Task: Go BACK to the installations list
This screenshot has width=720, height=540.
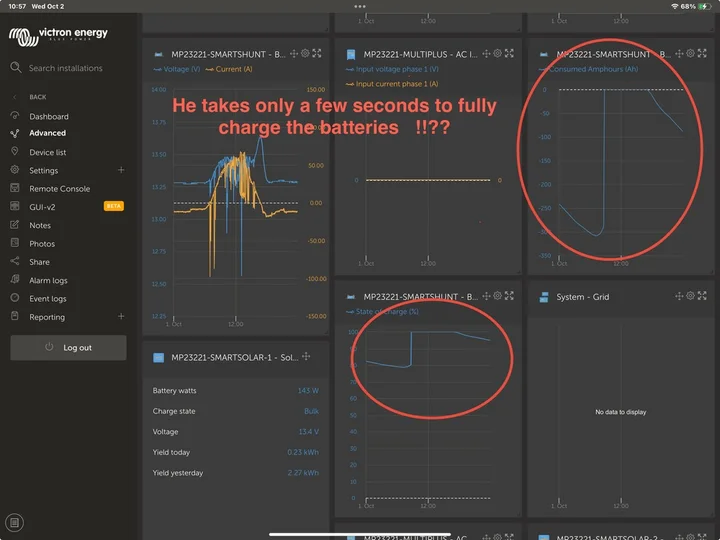Action: click(38, 97)
